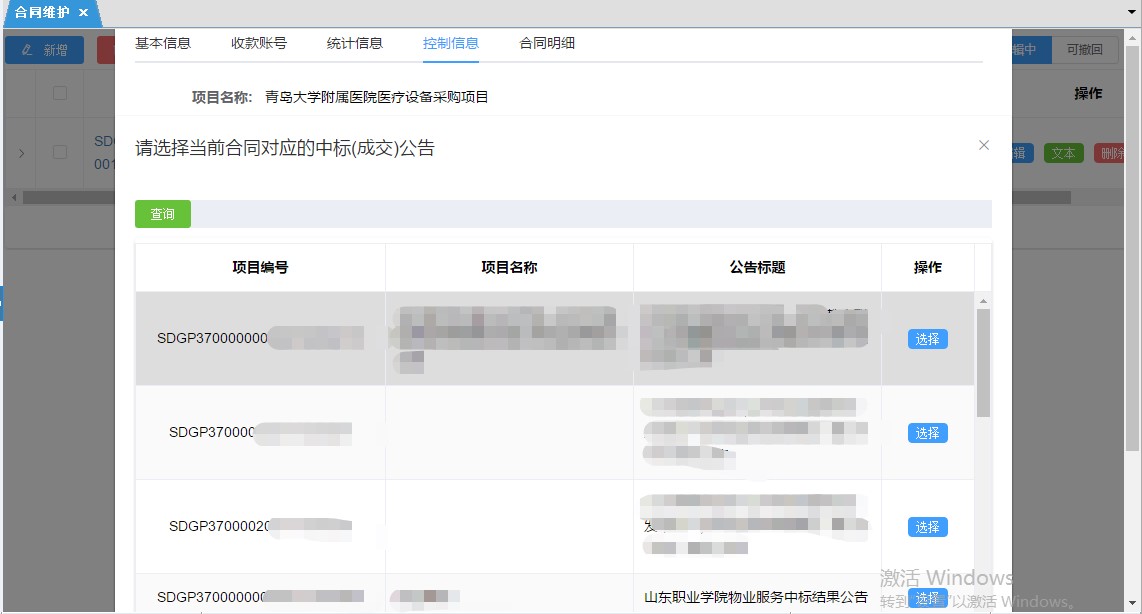Click the 可撤回 filter button

[1084, 50]
